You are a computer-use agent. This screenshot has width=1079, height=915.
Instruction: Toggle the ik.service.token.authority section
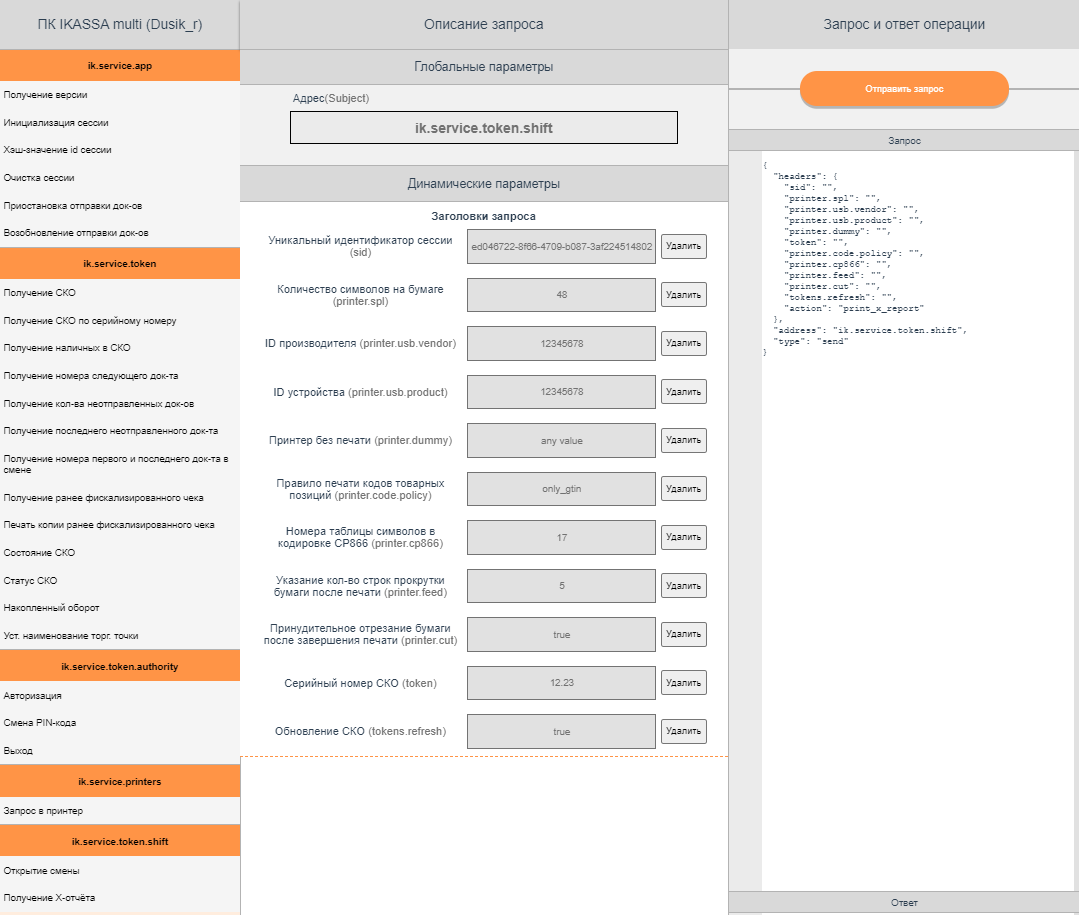click(120, 666)
